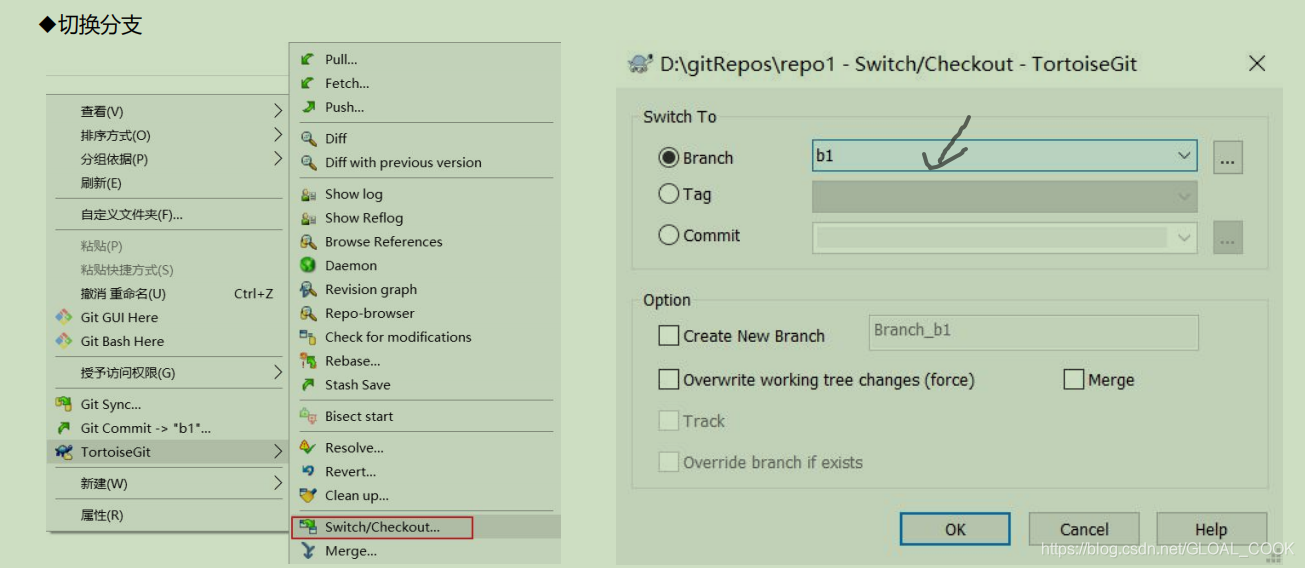Screen dimensions: 1305x568
Task: Click the Repo-browser icon
Action: click(308, 313)
